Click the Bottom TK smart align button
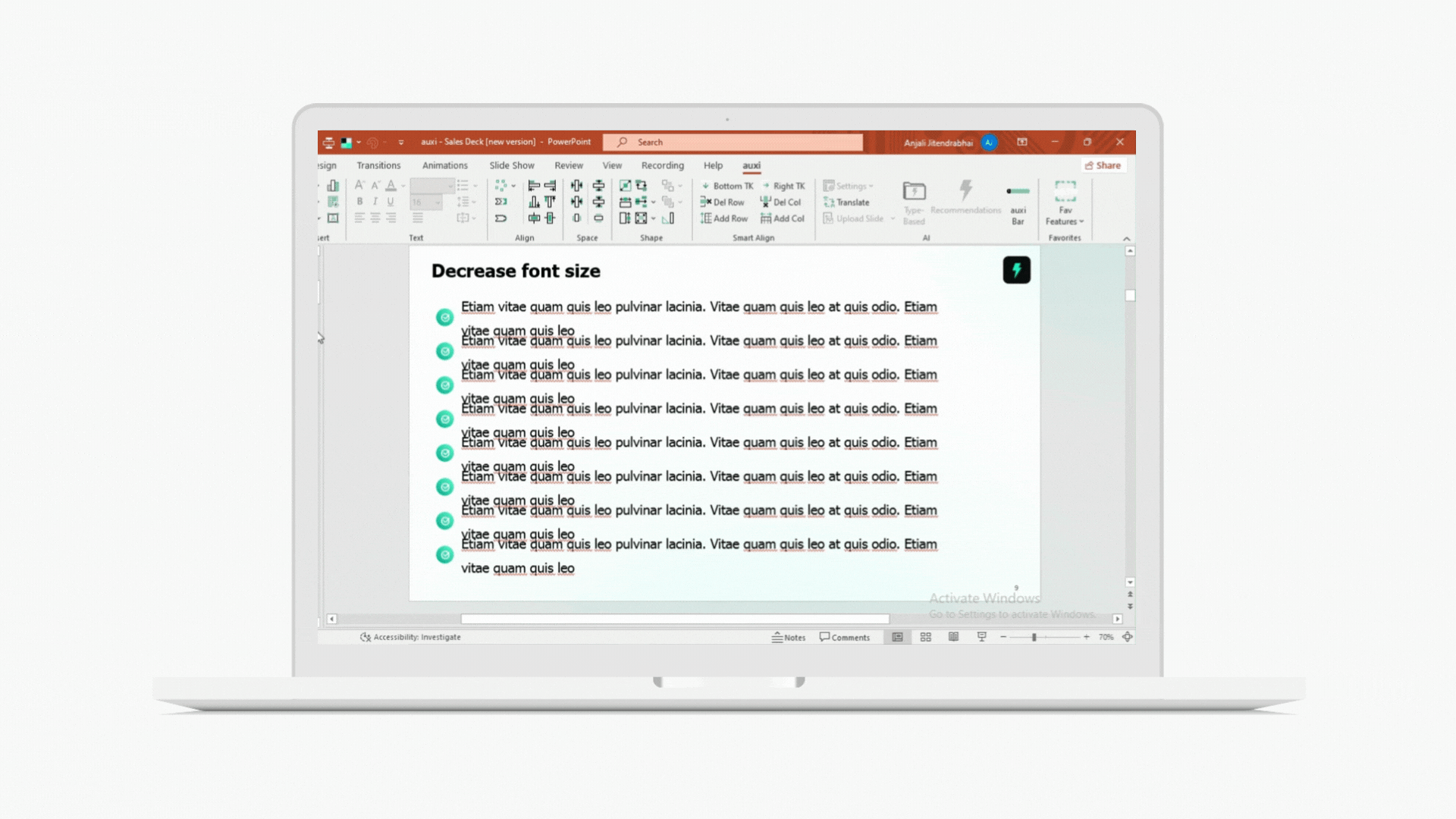1456x819 pixels. point(726,186)
